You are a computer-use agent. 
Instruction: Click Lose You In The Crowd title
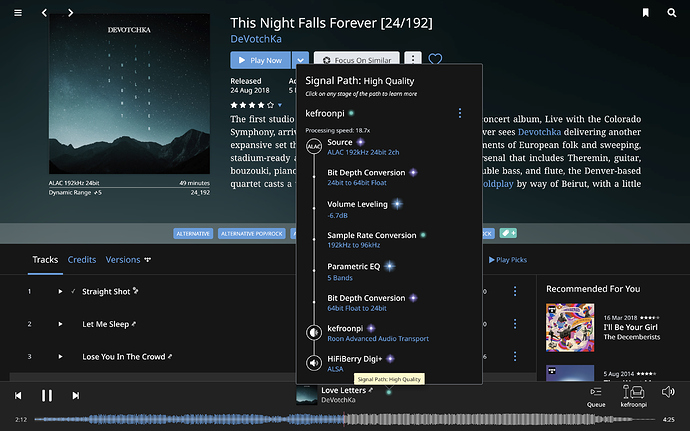coord(124,357)
